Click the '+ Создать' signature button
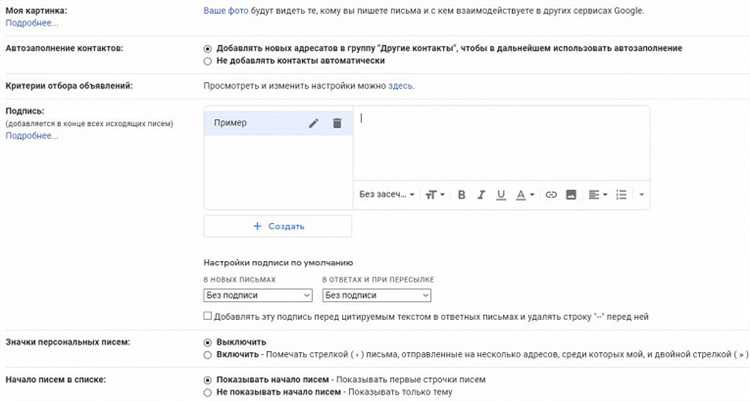The width and height of the screenshot is (750, 401). pos(278,226)
